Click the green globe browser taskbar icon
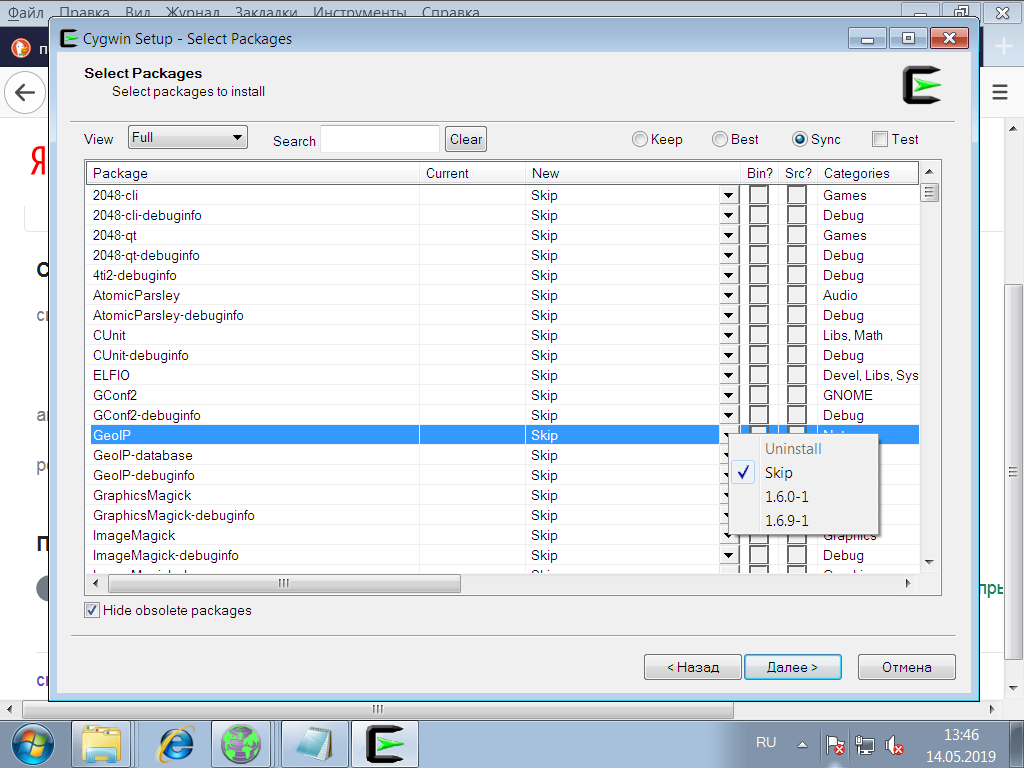Screen dimensions: 1024x768 pos(241,744)
